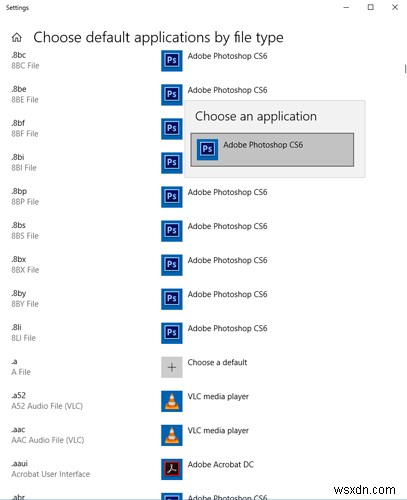Click the A File description text
Image resolution: width=407 pixels, height=500 pixels.
click(21, 372)
